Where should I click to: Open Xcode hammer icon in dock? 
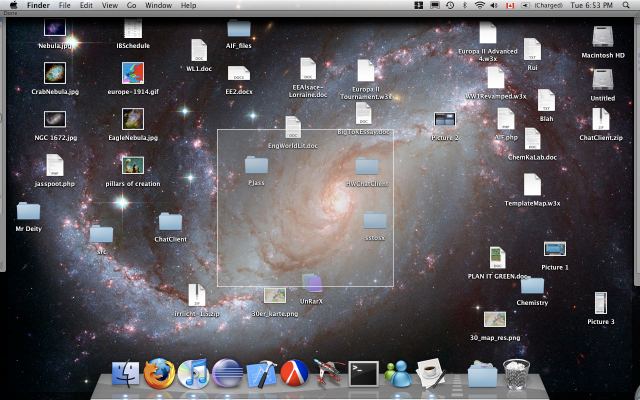[261, 373]
